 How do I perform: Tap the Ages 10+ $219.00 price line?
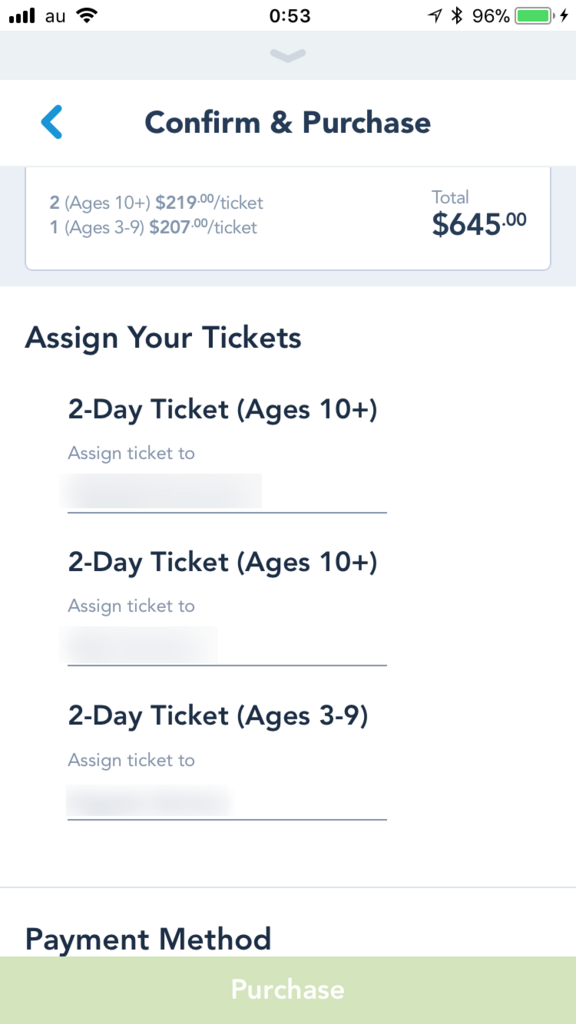point(156,203)
